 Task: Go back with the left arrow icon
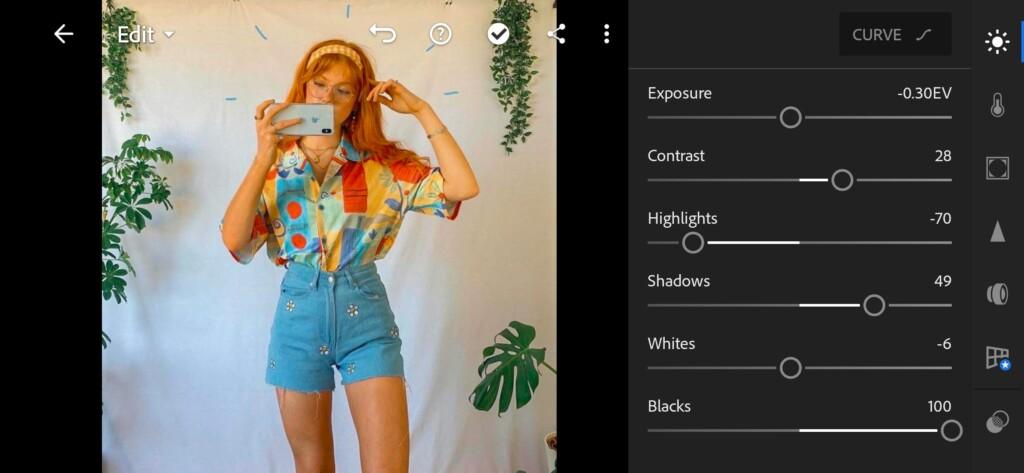[63, 34]
